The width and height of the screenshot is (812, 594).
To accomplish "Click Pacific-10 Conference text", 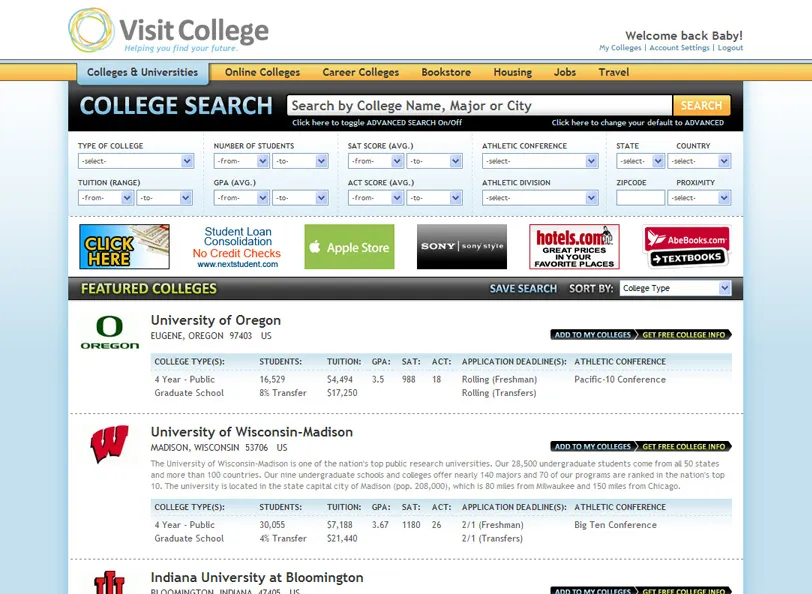I will click(x=620, y=380).
